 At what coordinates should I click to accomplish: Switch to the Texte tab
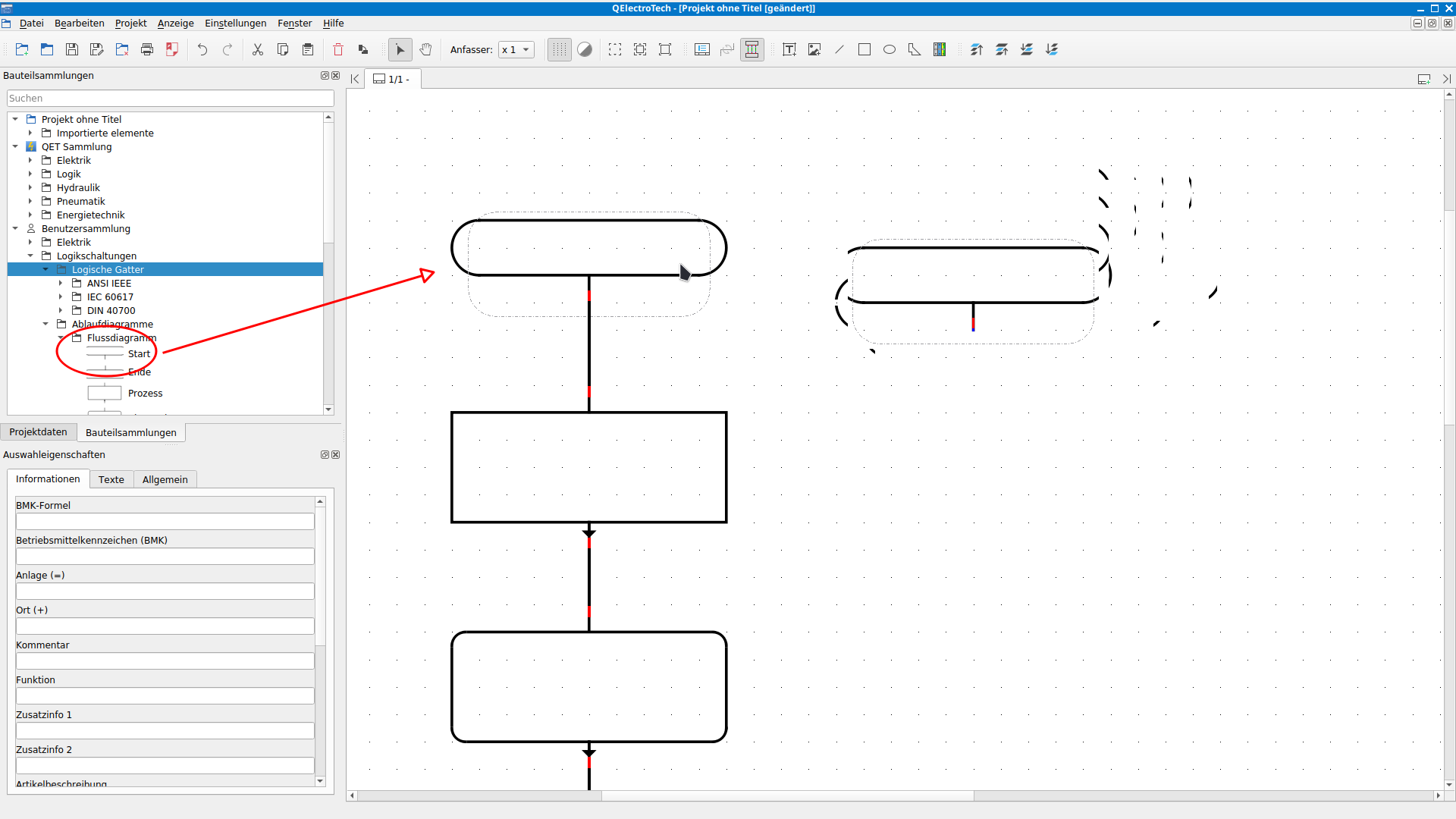click(x=111, y=479)
